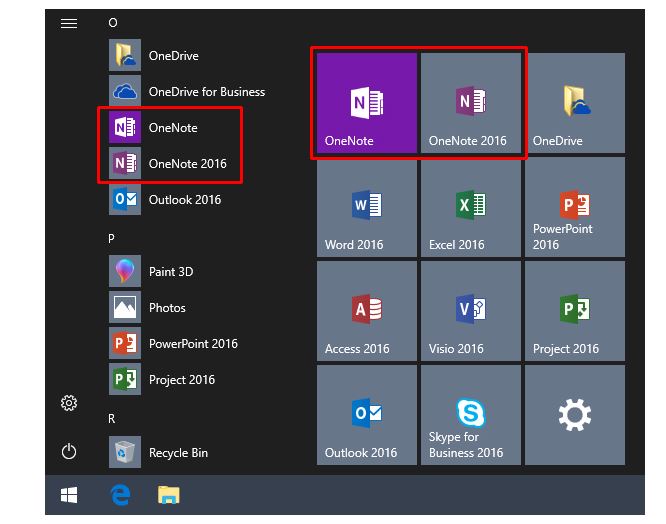Open the Outlook 2016 tile

point(367,415)
